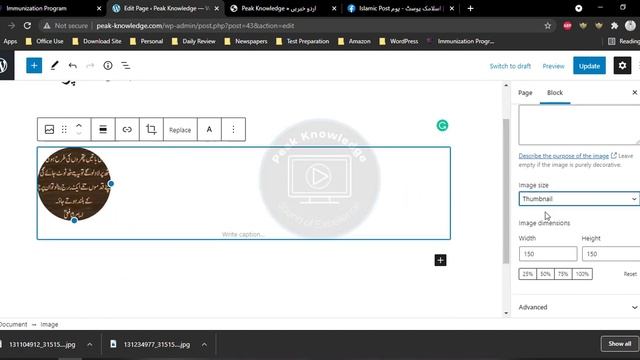Click the red ABP extension icon

567,26
